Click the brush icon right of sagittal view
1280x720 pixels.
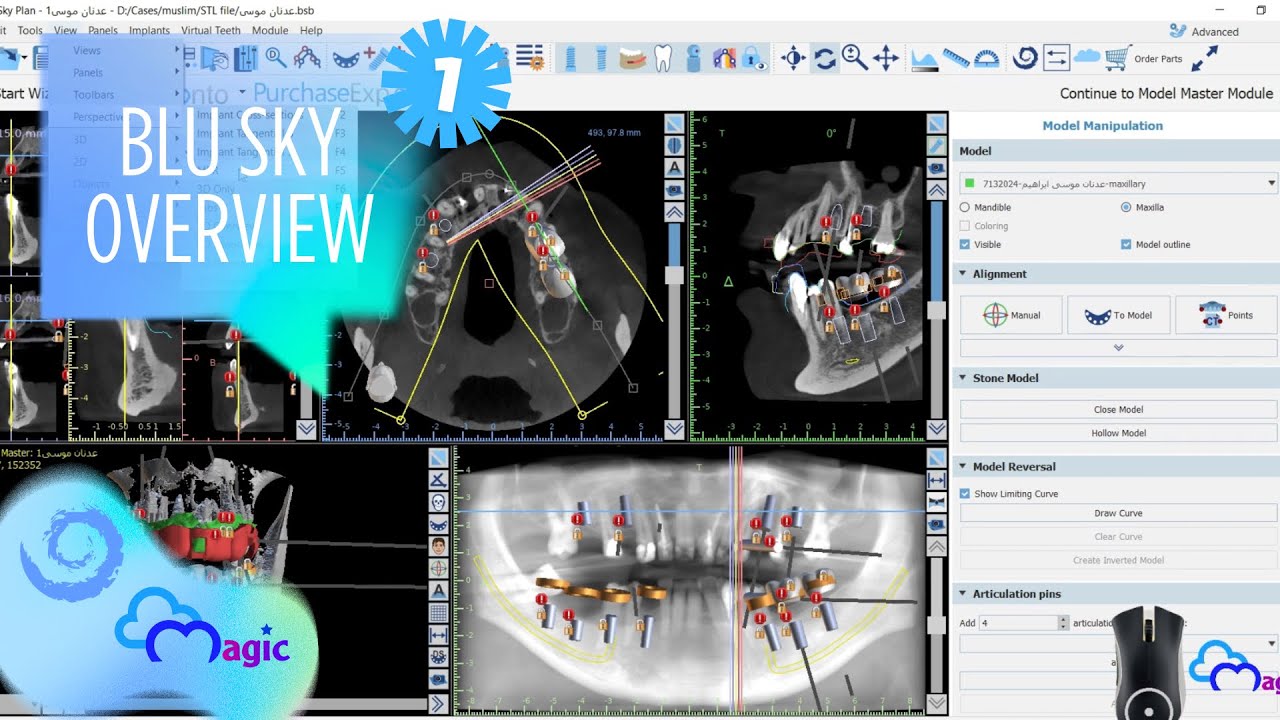937,146
